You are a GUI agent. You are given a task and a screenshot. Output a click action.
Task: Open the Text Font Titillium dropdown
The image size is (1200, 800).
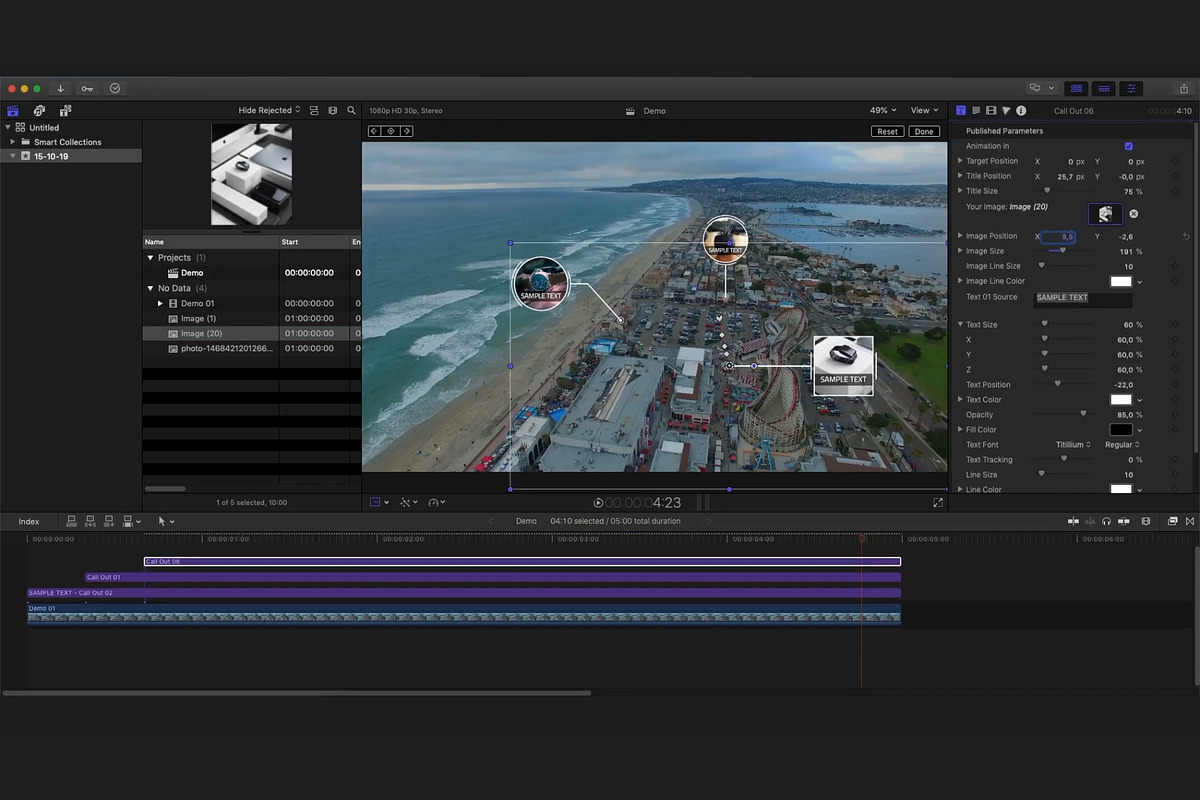point(1074,445)
